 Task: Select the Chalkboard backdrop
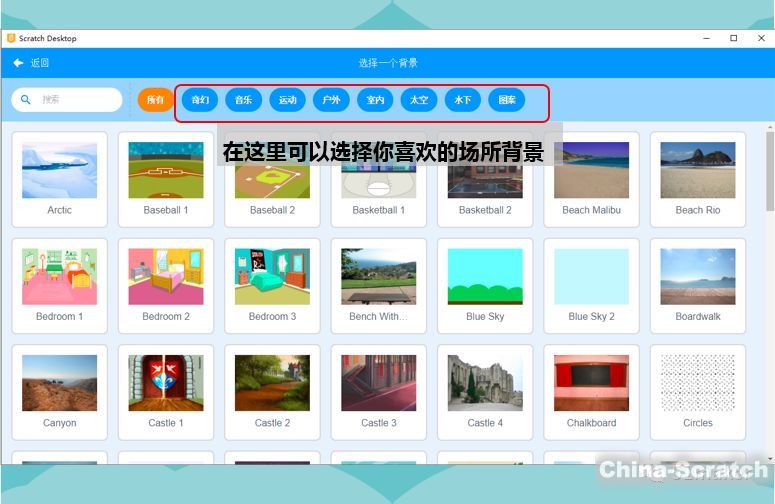591,383
